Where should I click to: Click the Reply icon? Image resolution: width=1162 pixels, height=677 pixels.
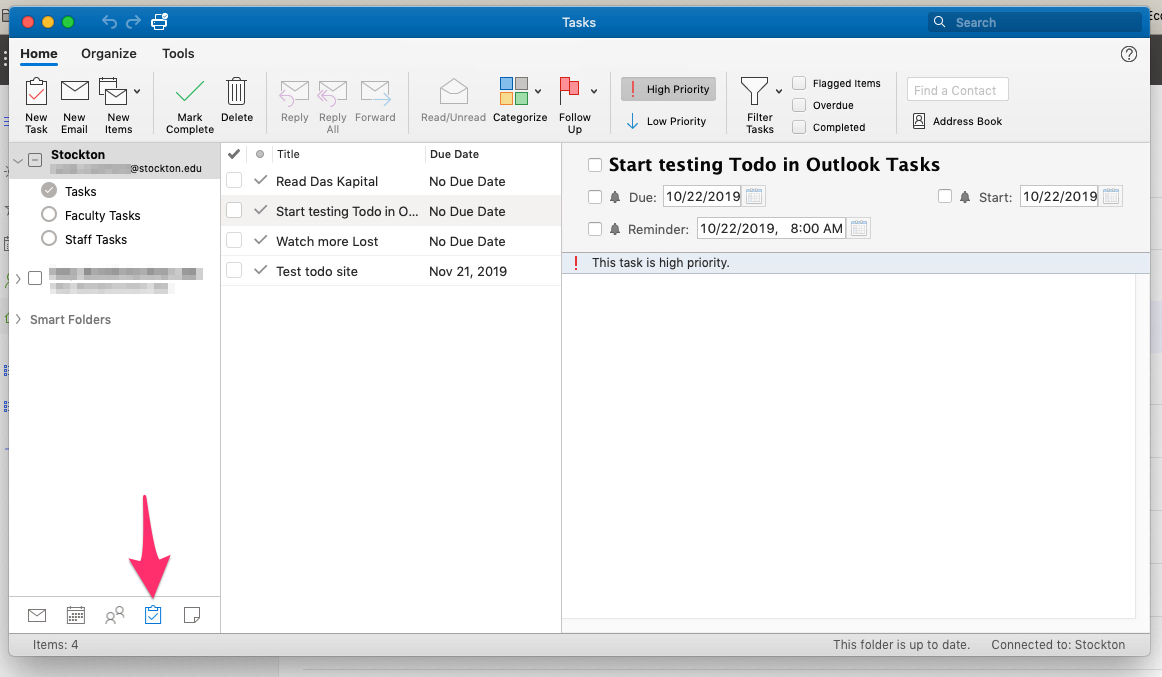(294, 94)
